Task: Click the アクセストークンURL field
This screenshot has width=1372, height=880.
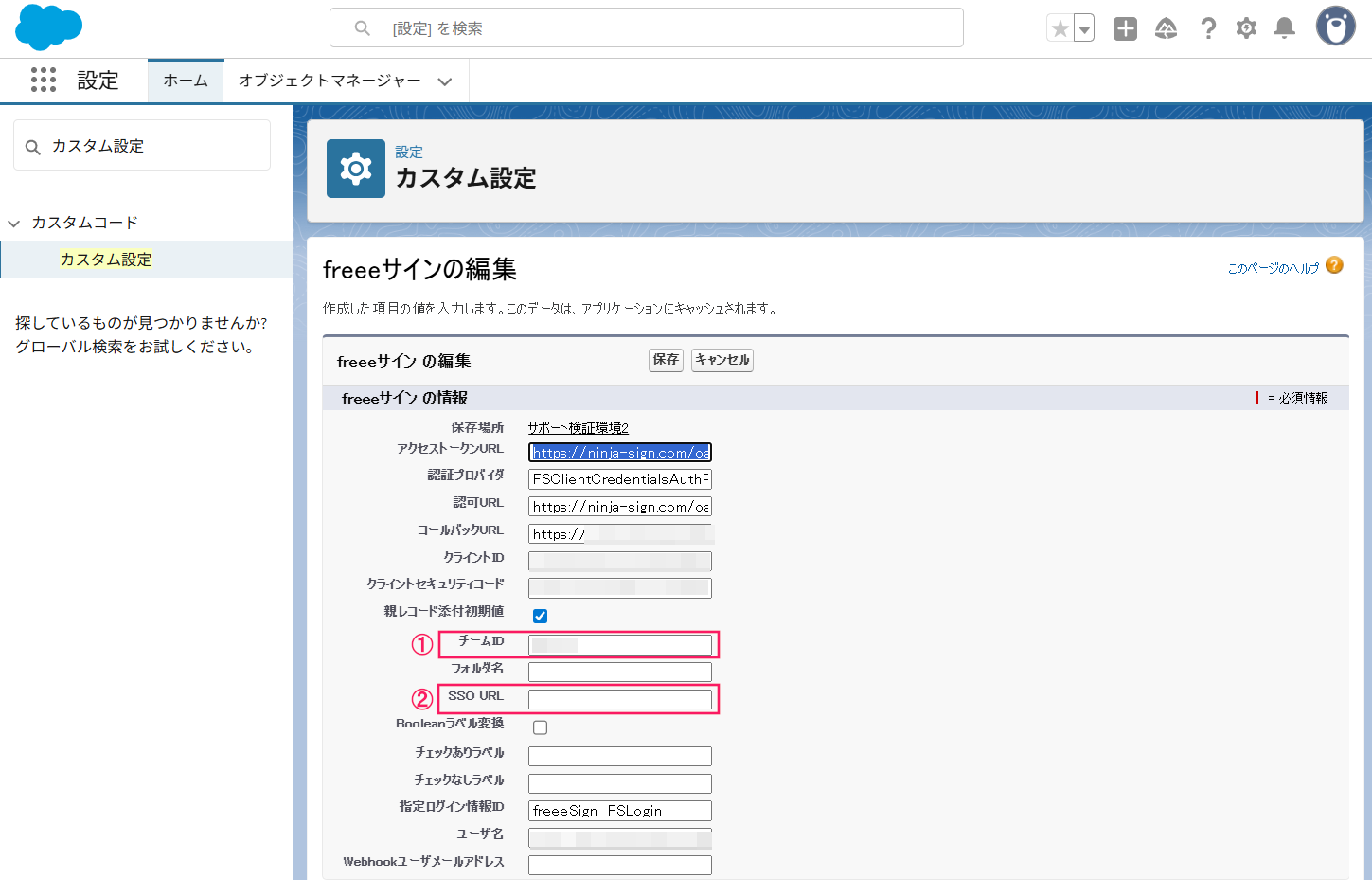Action: click(x=620, y=452)
